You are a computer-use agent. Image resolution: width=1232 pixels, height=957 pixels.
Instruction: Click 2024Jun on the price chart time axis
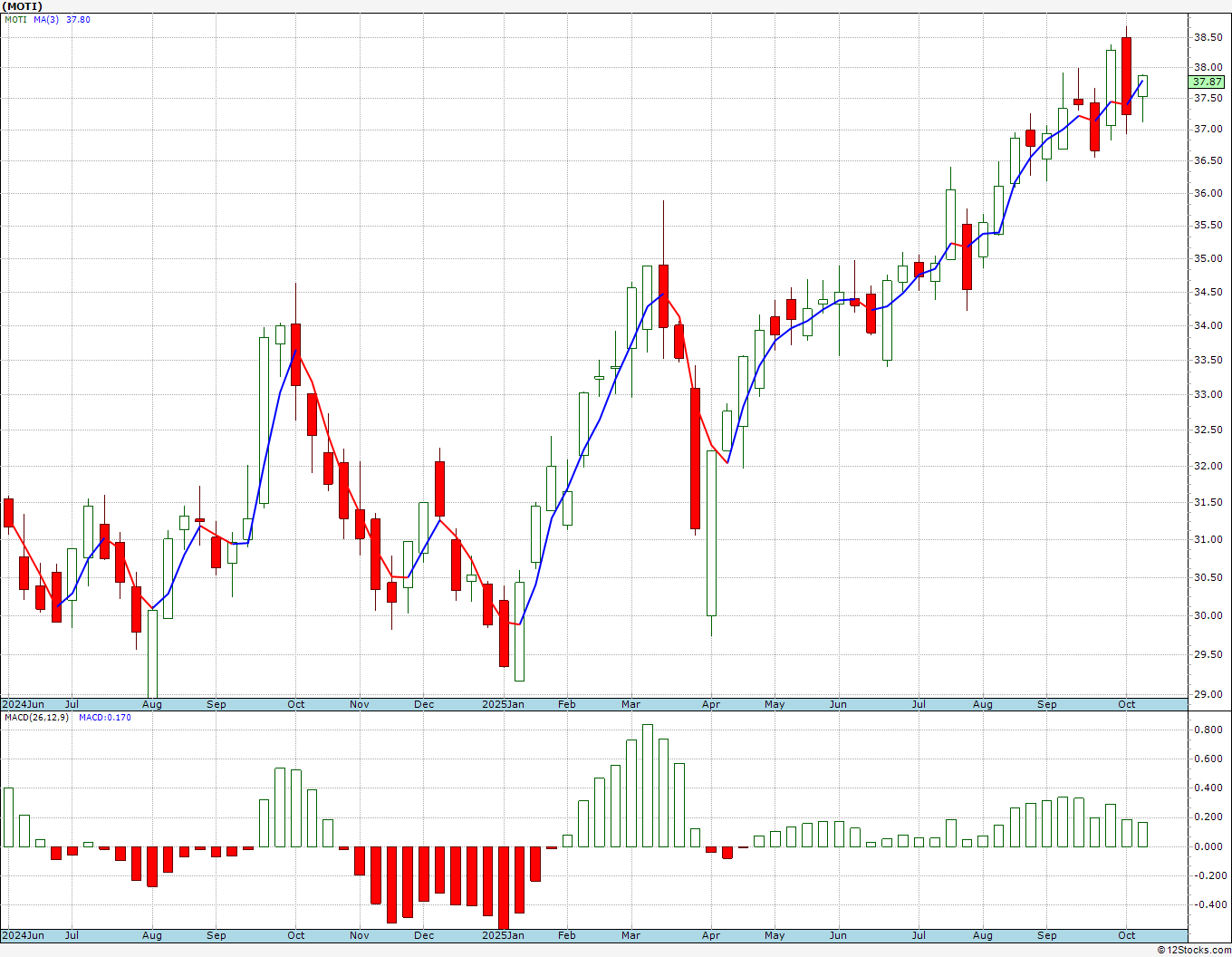click(23, 705)
